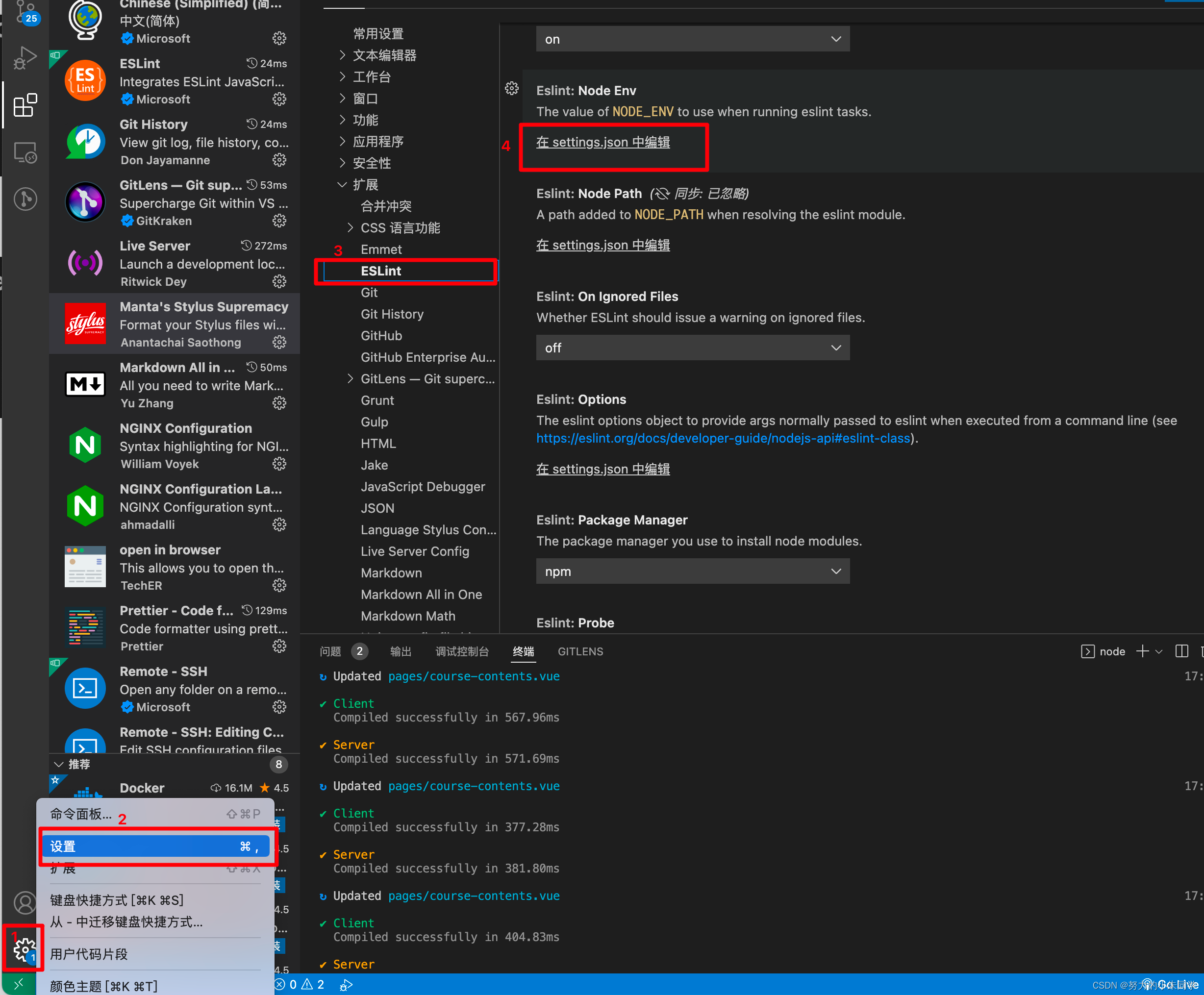
Task: Select Git History in settings tree
Action: [392, 314]
